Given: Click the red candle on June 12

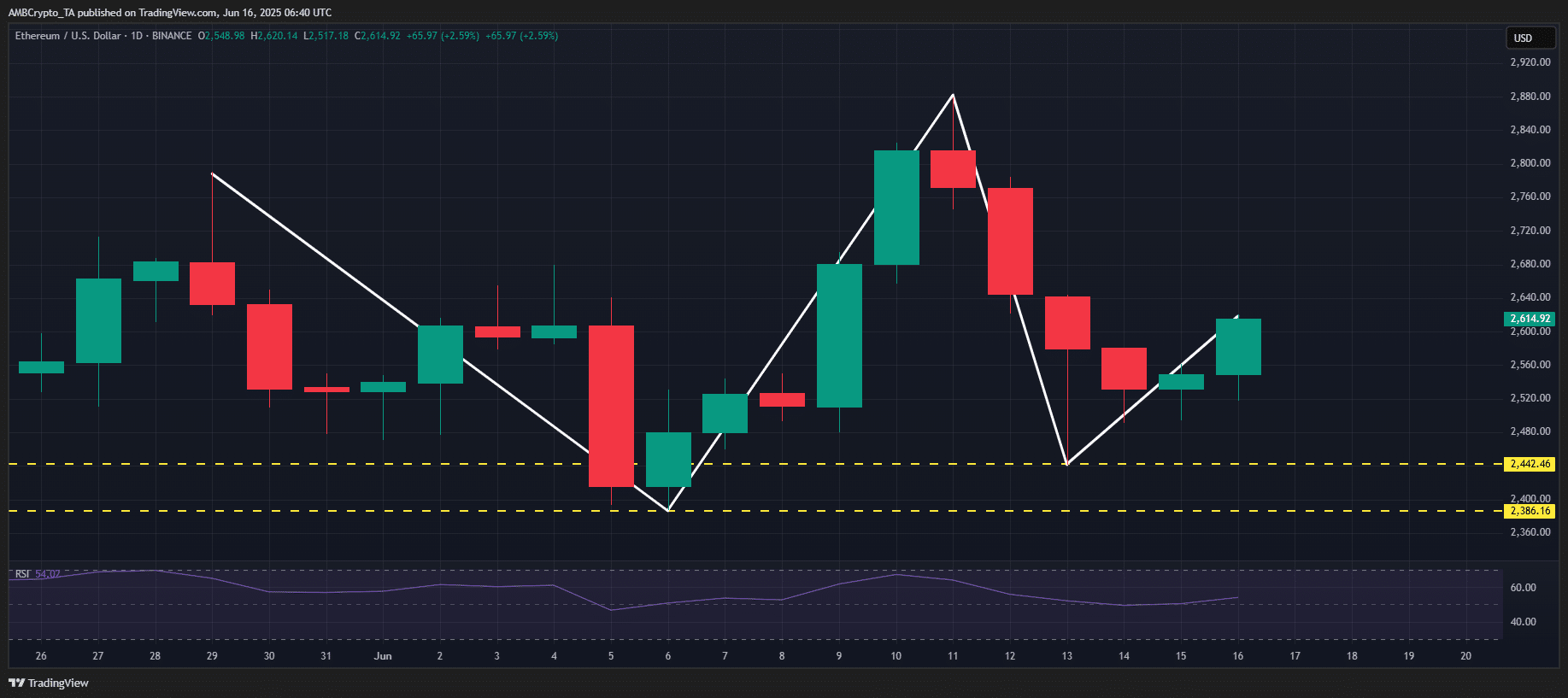Looking at the screenshot, I should point(1010,241).
